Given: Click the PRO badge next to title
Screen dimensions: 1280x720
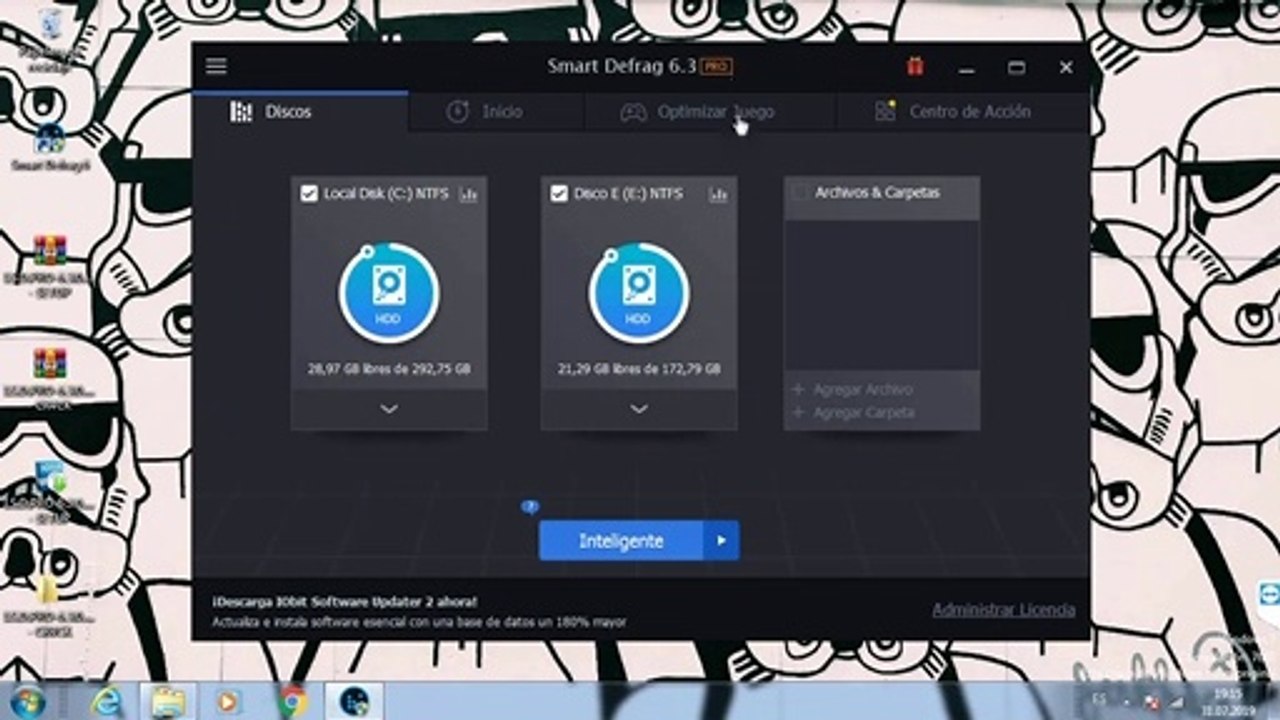Looking at the screenshot, I should click(x=716, y=67).
